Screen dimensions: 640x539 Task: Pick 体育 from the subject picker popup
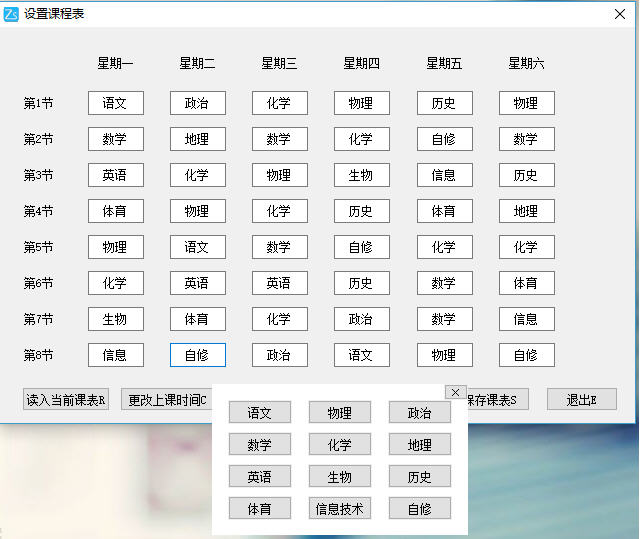click(260, 508)
